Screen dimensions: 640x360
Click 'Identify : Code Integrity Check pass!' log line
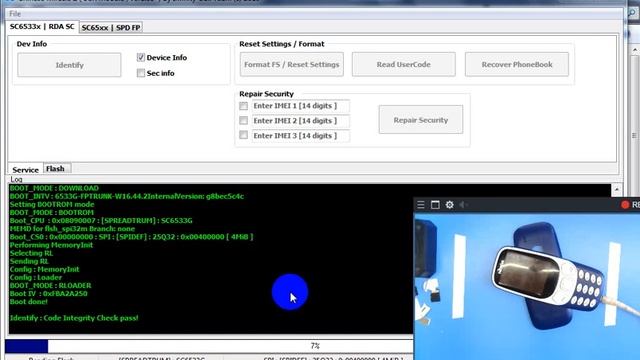74,318
